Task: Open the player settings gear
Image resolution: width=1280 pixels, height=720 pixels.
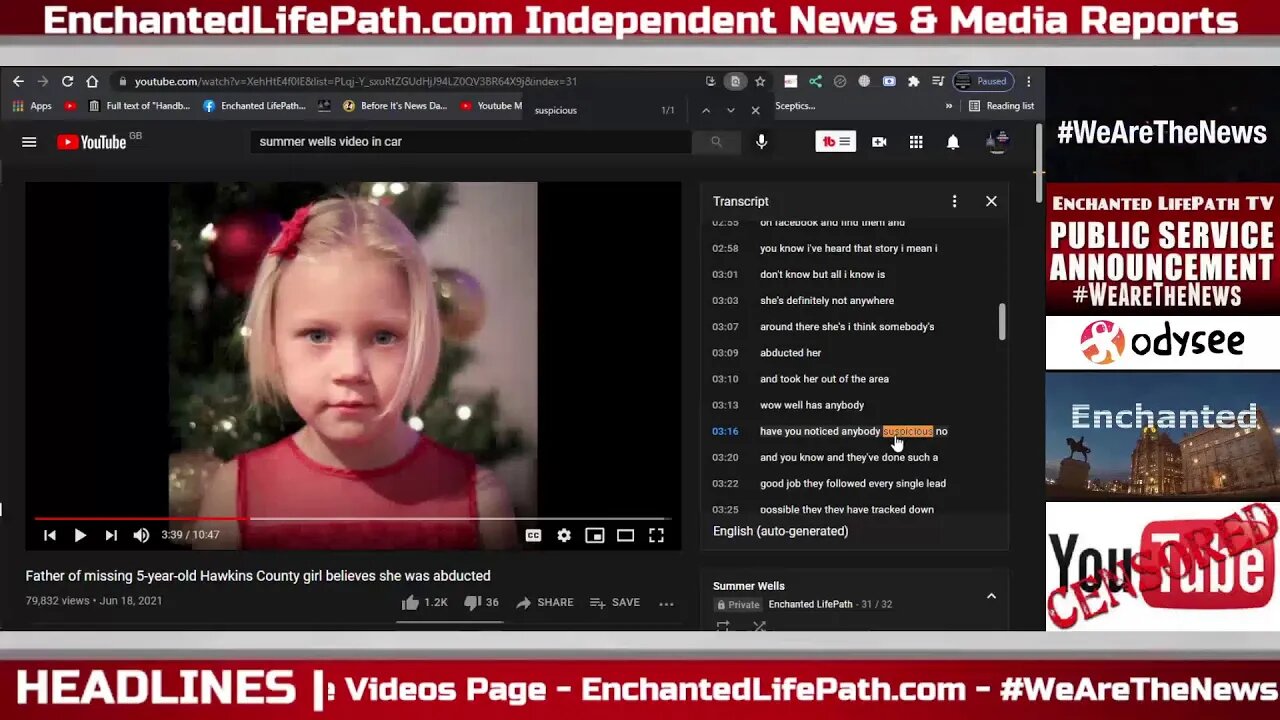Action: 564,535
